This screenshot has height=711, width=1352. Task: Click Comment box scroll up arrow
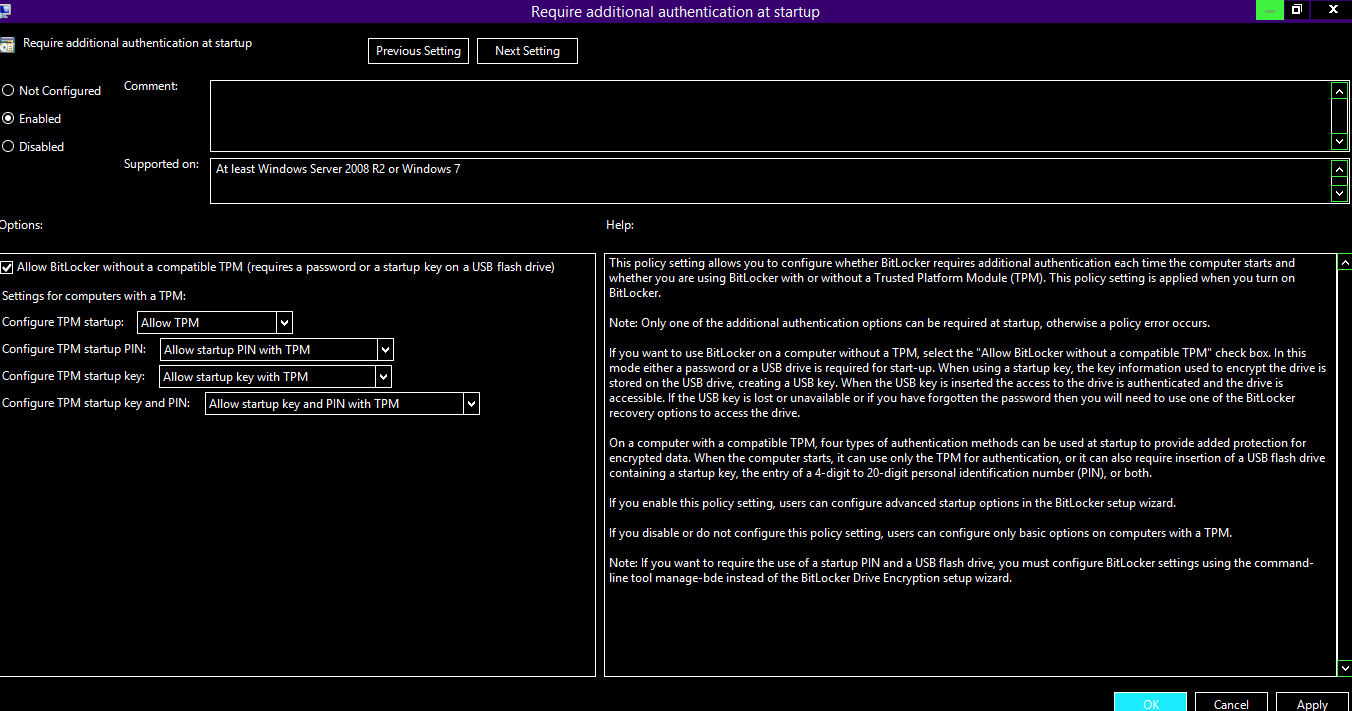coord(1340,90)
